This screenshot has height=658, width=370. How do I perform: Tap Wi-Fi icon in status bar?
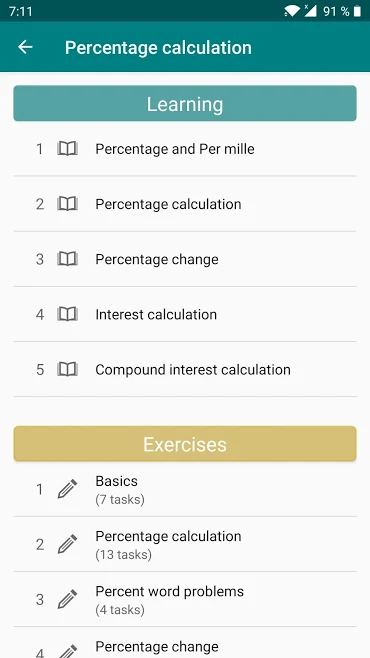tap(292, 11)
